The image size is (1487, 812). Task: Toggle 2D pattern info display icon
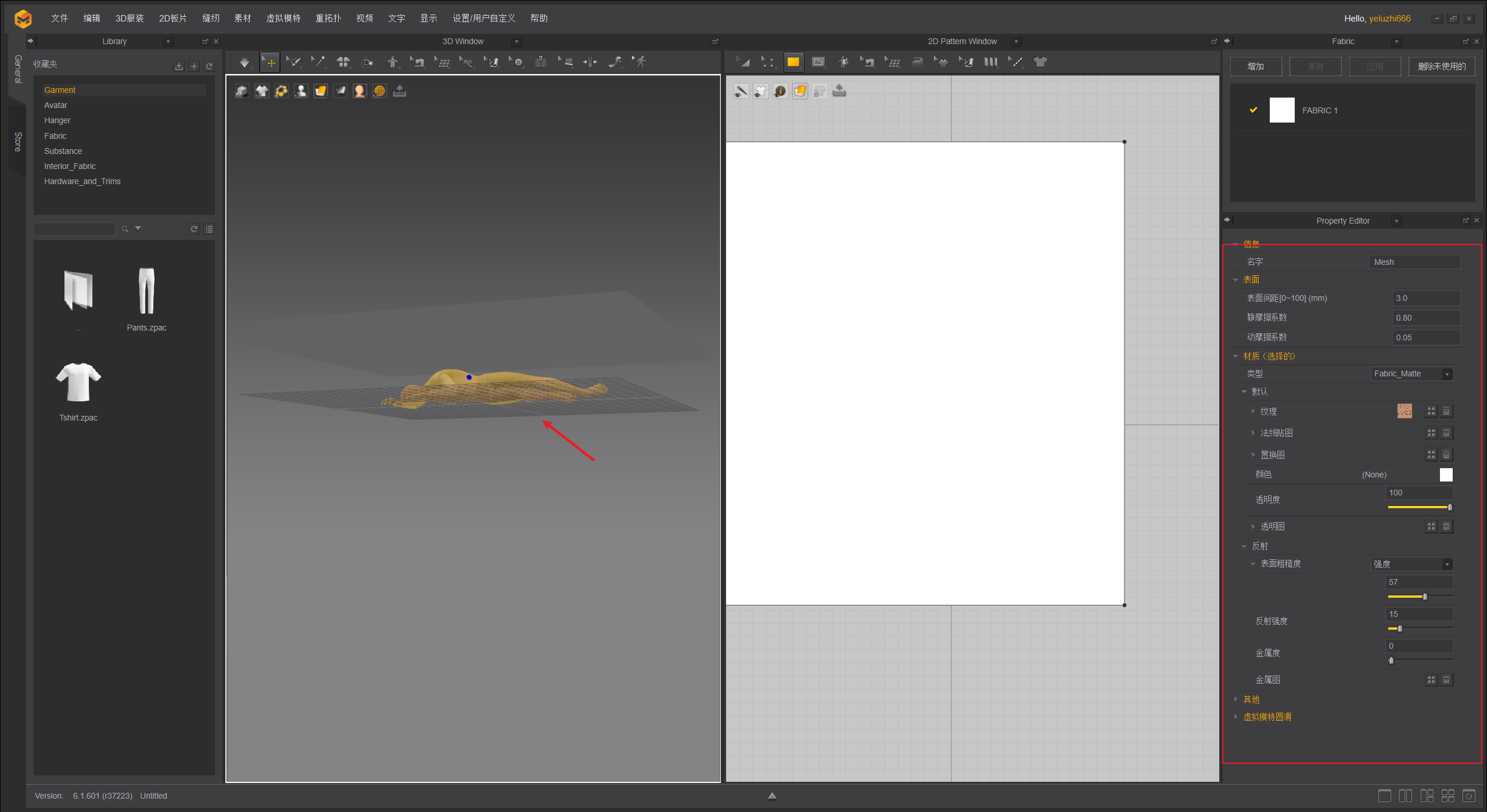pos(780,91)
